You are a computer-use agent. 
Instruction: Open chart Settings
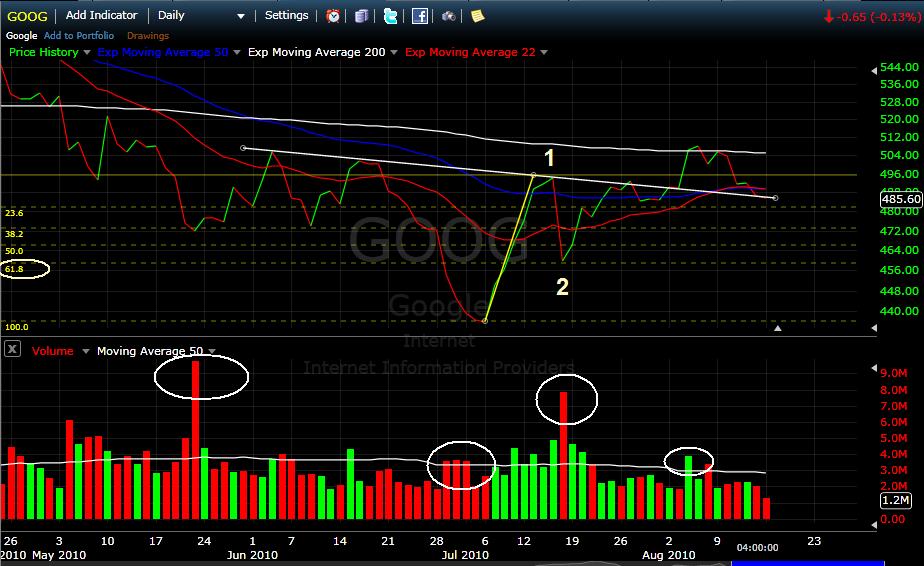pos(286,15)
